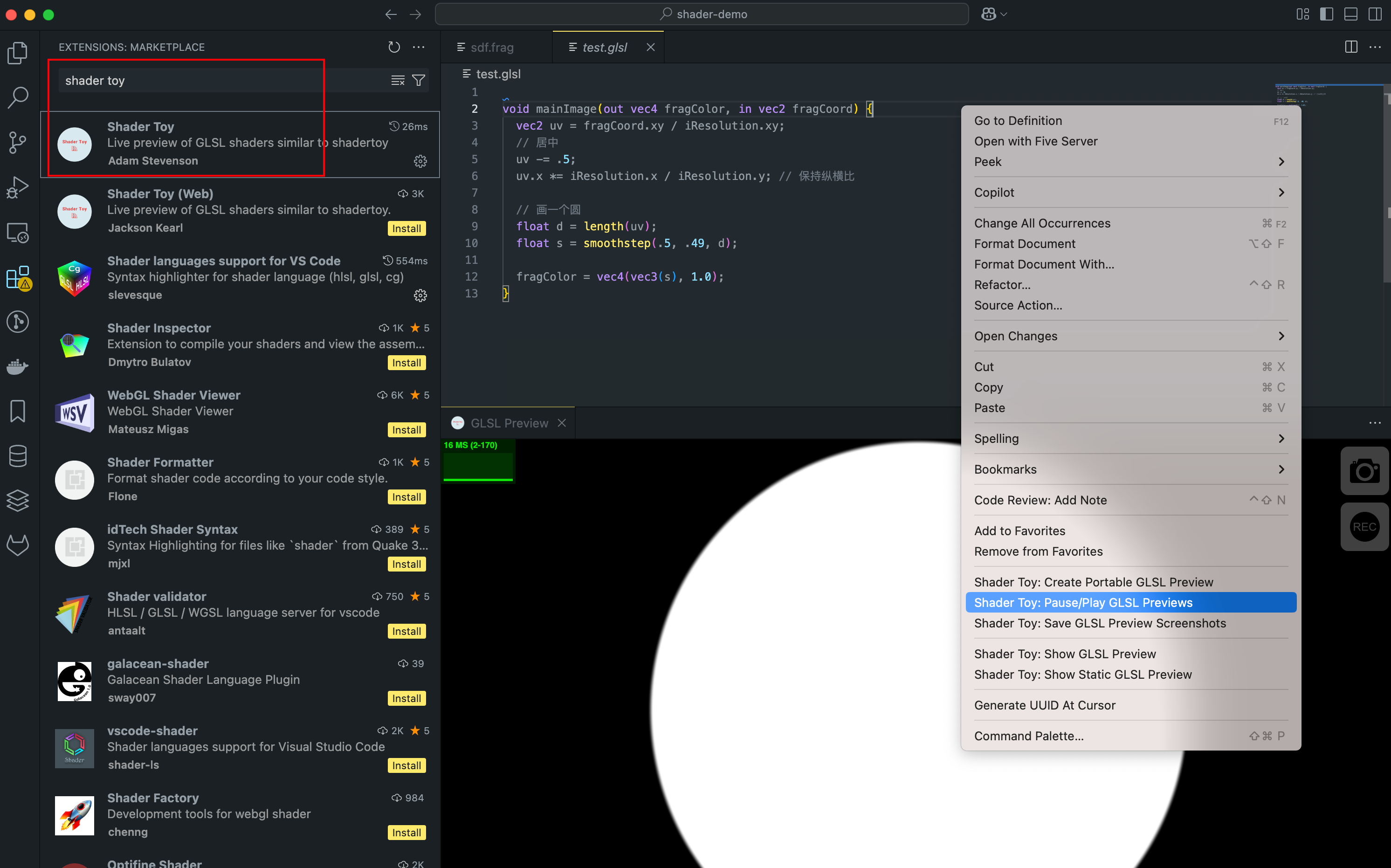Screen dimensions: 1391x868
Task: Open the GitLab fox icon view
Action: click(18, 545)
